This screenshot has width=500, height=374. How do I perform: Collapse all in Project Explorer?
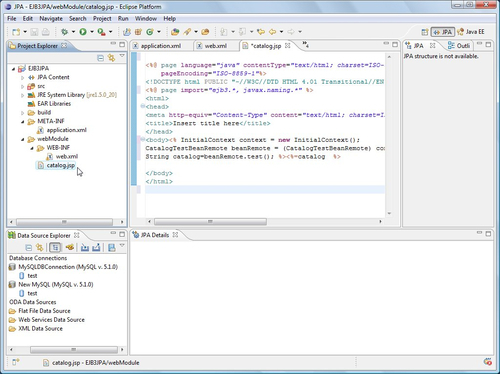coord(100,58)
